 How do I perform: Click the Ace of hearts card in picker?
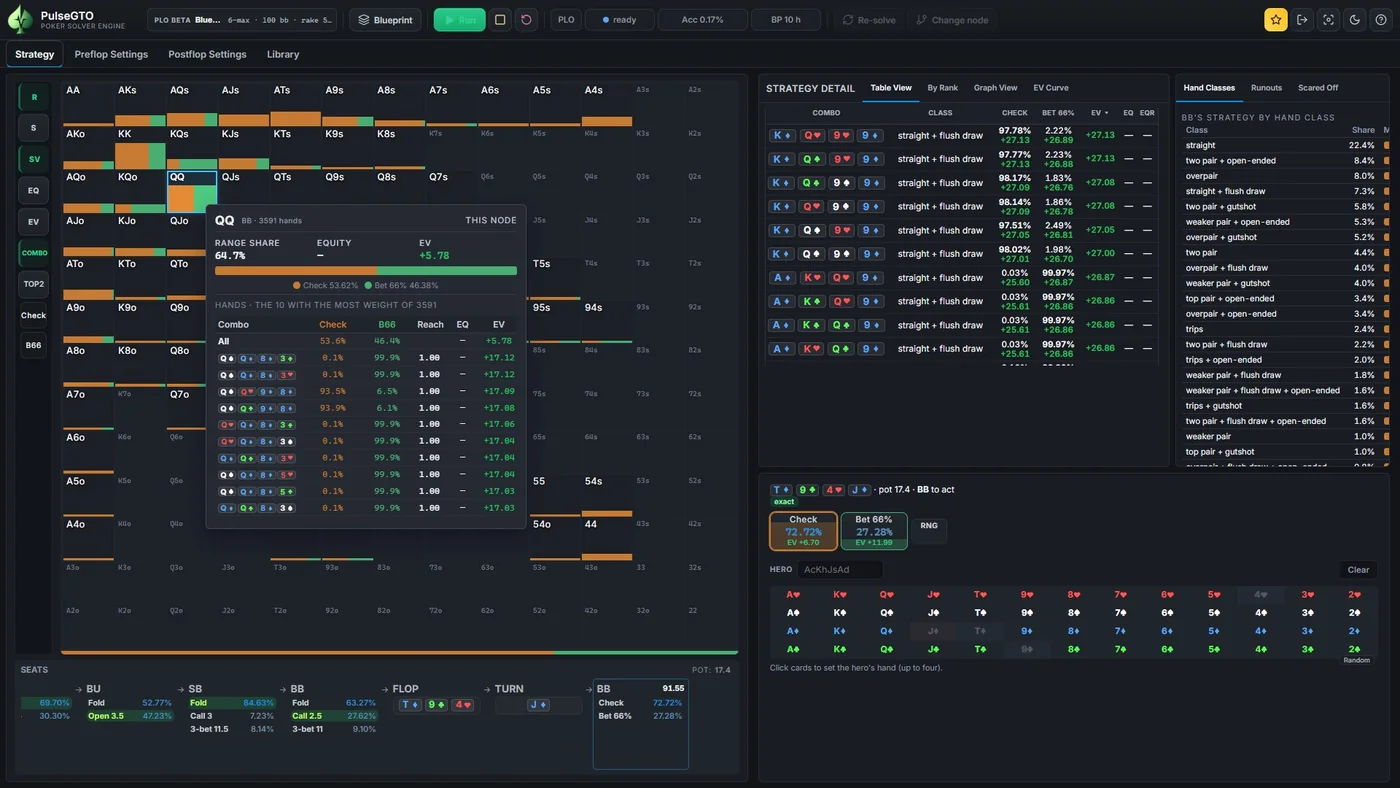point(793,595)
